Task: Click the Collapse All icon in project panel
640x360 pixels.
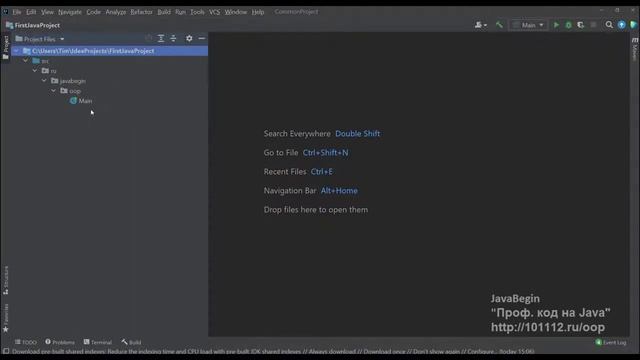Action: pos(173,38)
